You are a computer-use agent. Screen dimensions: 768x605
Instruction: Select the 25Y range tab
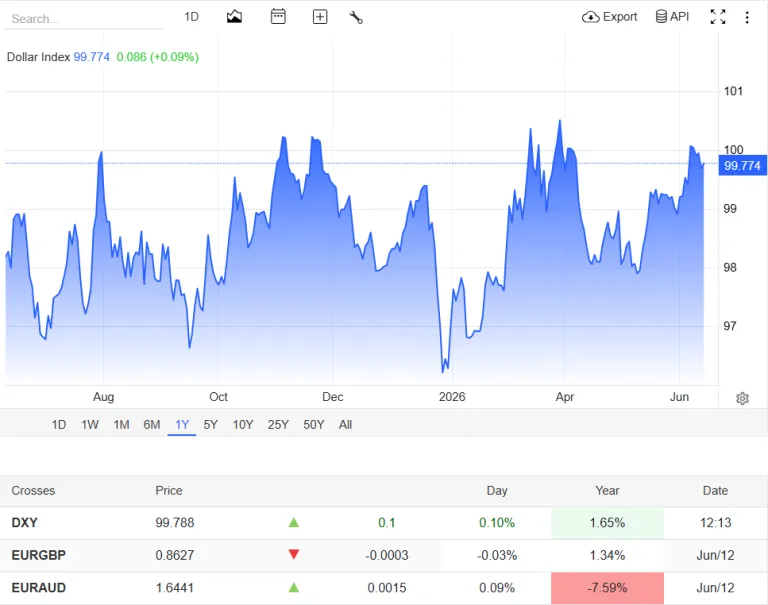tap(278, 425)
